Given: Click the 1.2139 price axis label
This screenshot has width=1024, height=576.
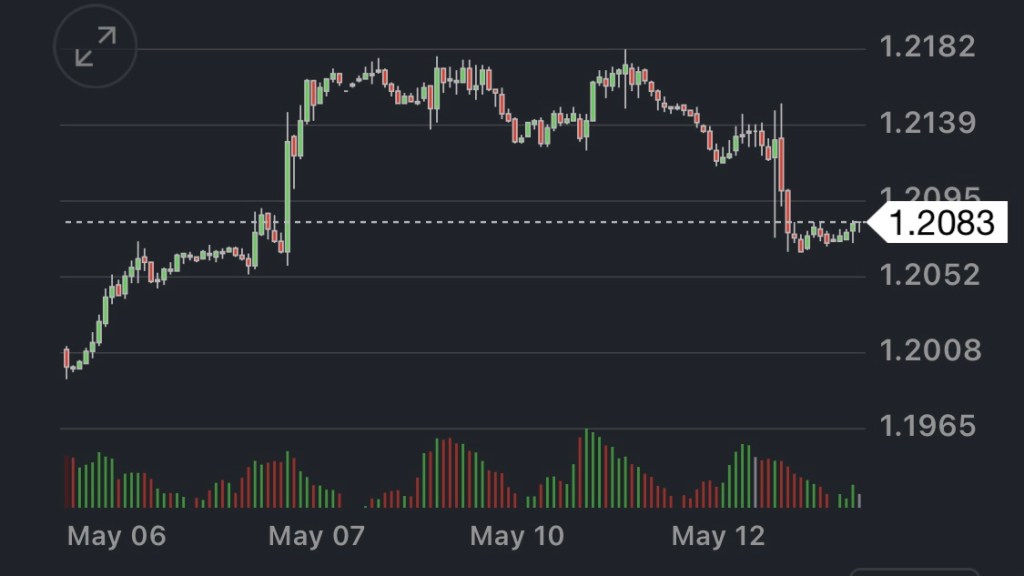Looking at the screenshot, I should [926, 123].
